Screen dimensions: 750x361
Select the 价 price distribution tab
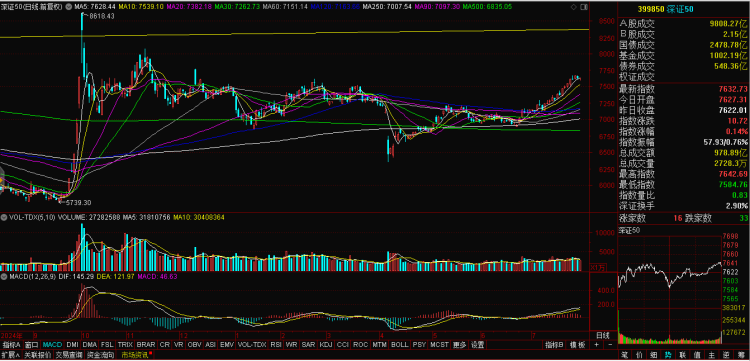639,355
